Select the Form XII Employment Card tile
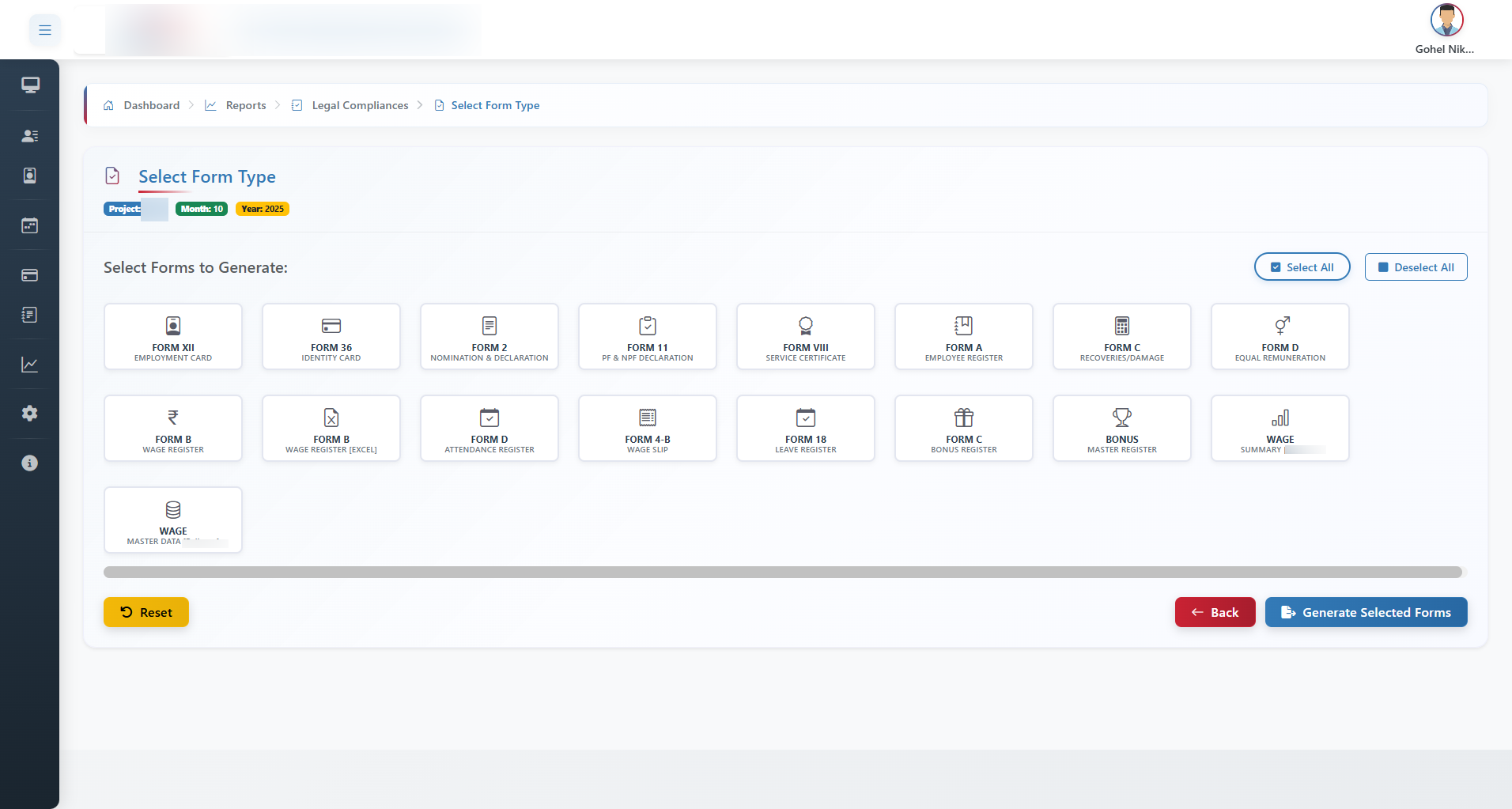 (x=173, y=337)
